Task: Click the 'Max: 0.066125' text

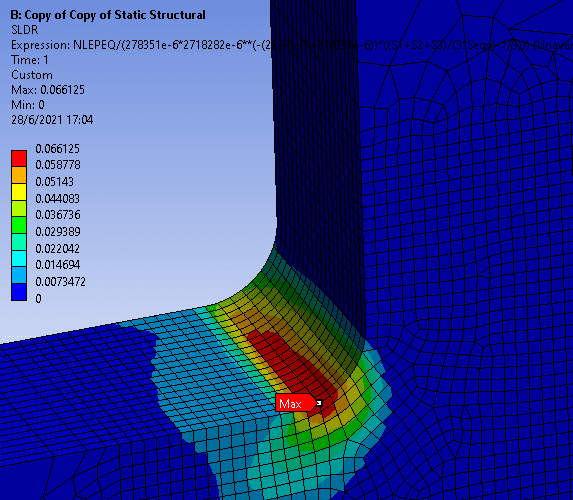Action: (x=48, y=90)
